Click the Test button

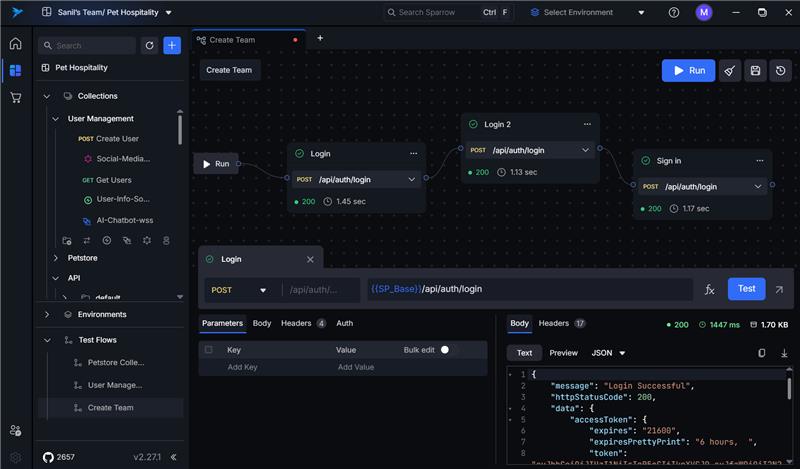pyautogui.click(x=746, y=289)
